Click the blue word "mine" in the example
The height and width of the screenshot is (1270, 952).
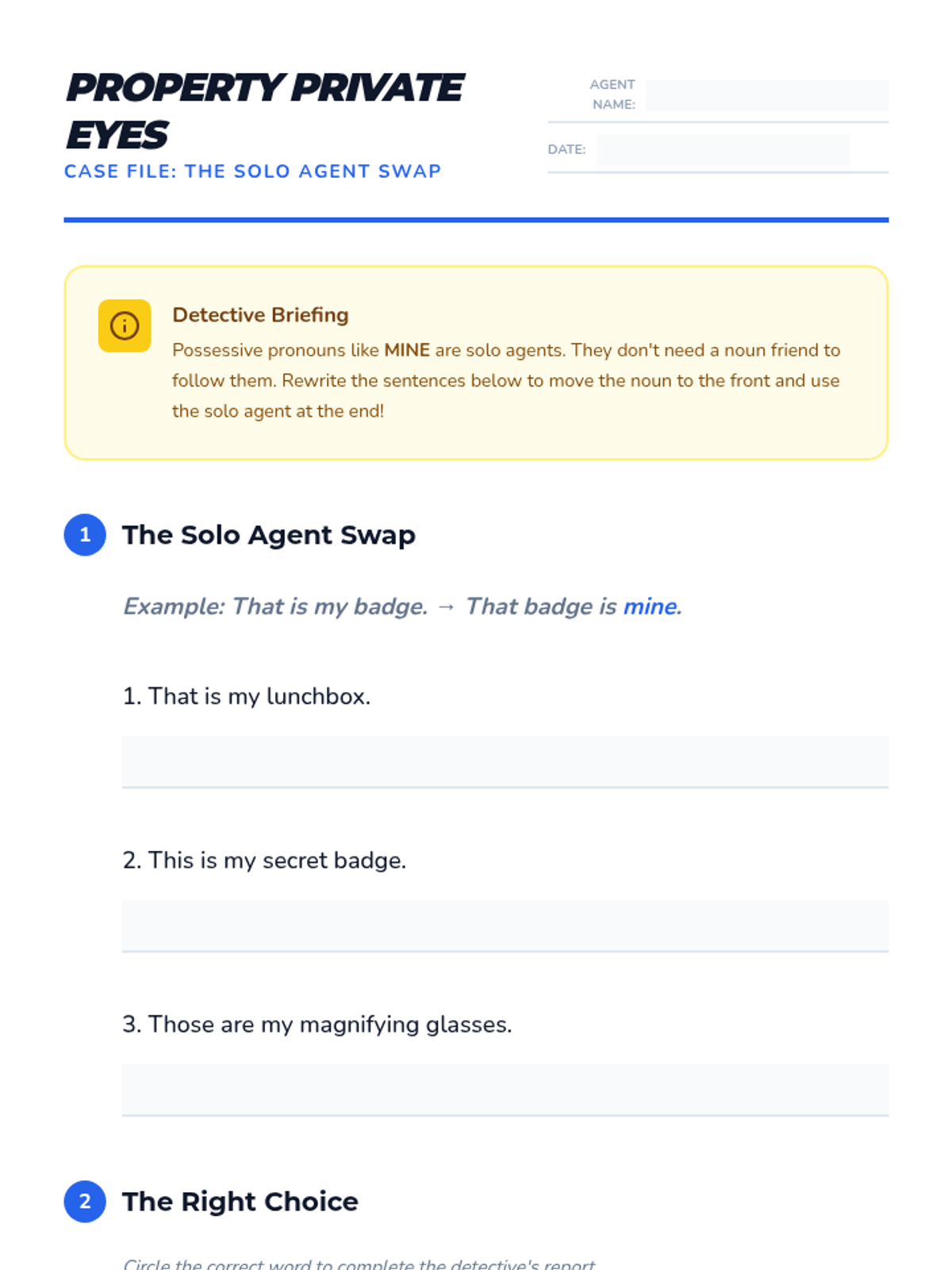tap(651, 606)
